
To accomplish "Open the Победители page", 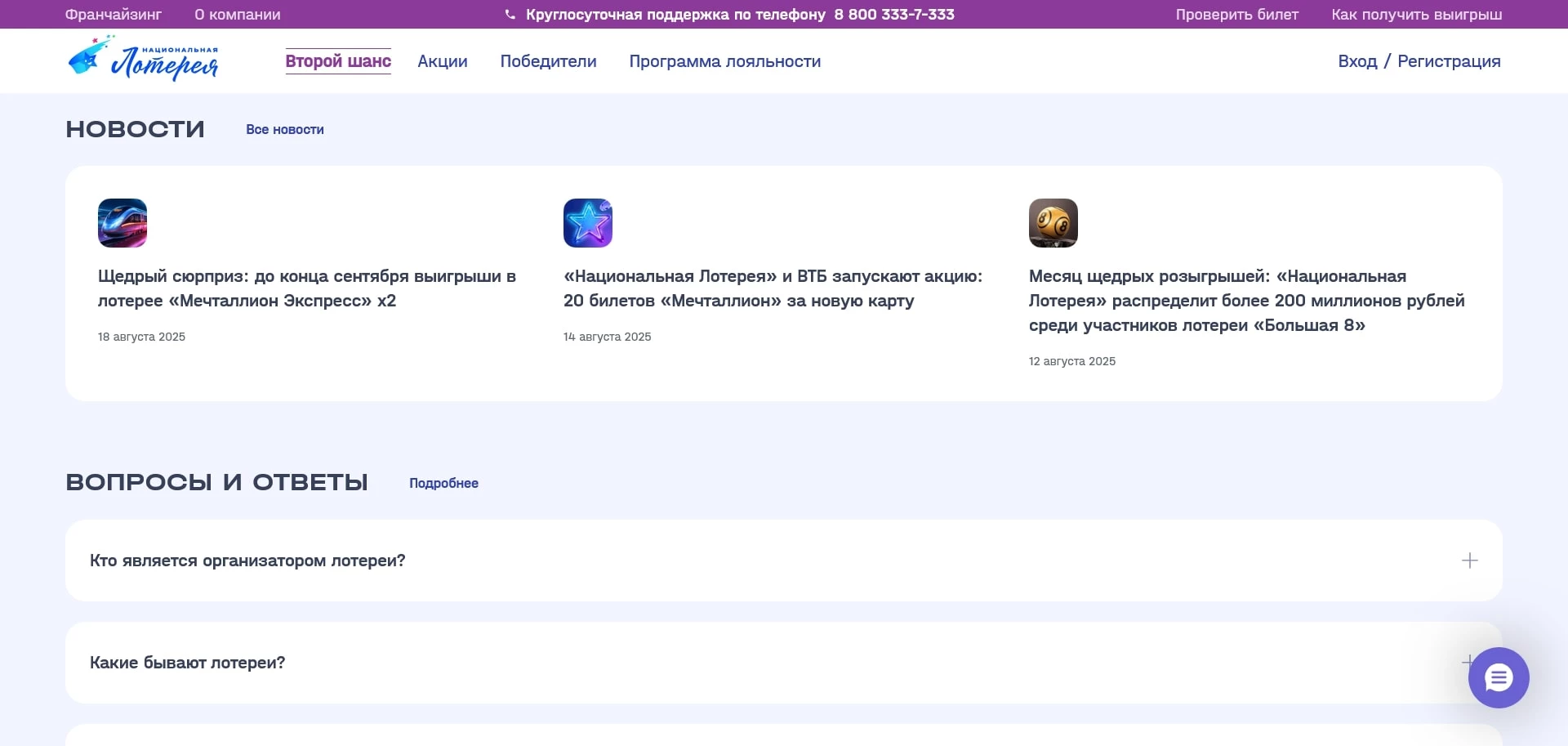I will pos(548,60).
